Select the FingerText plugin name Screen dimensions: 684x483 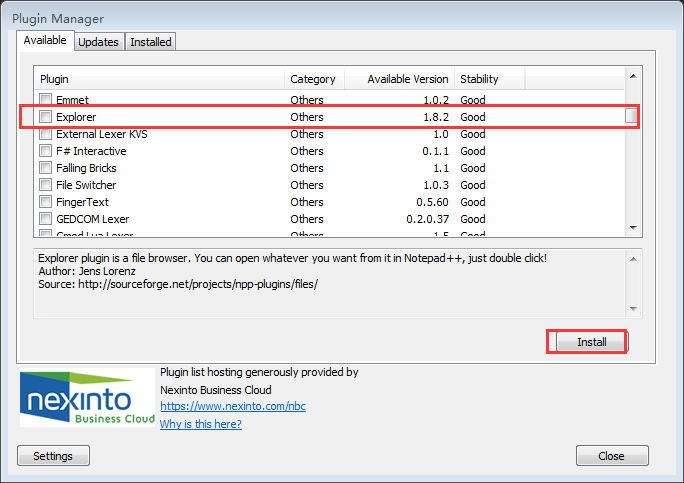tap(82, 202)
